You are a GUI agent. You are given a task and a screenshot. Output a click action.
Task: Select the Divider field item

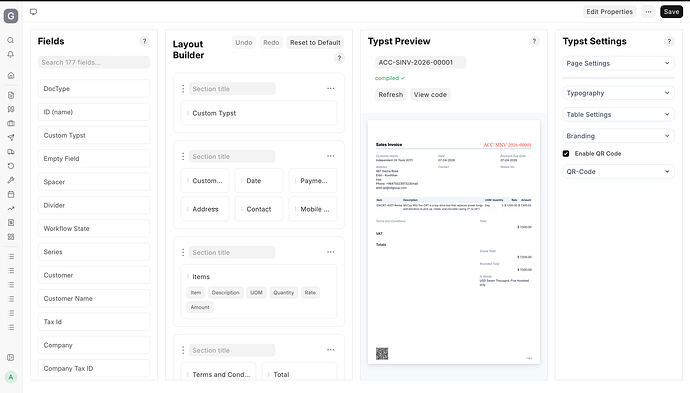coord(94,205)
